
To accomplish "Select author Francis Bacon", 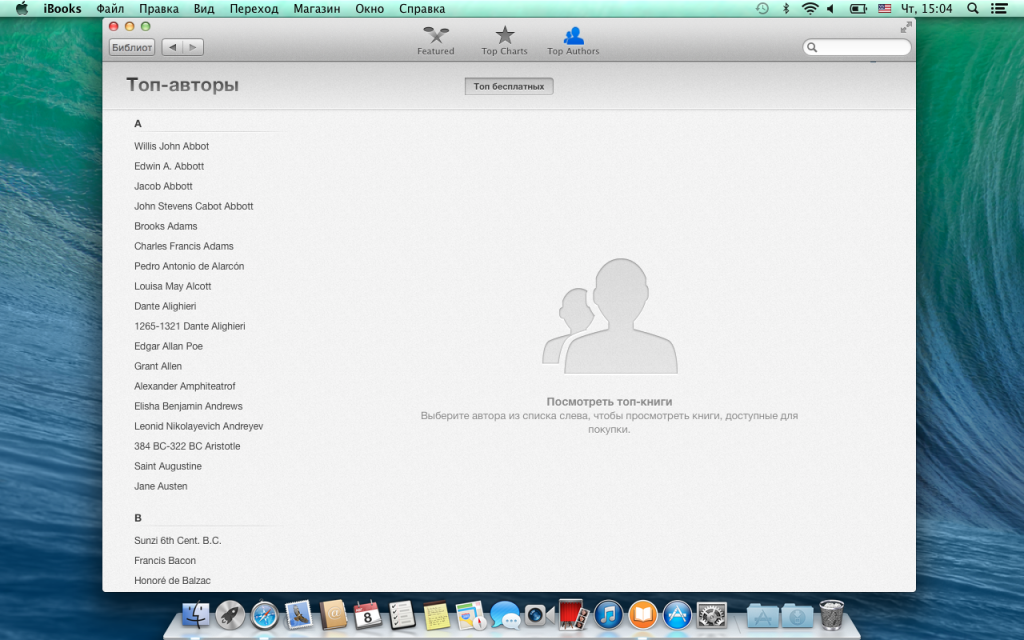I will click(x=165, y=560).
